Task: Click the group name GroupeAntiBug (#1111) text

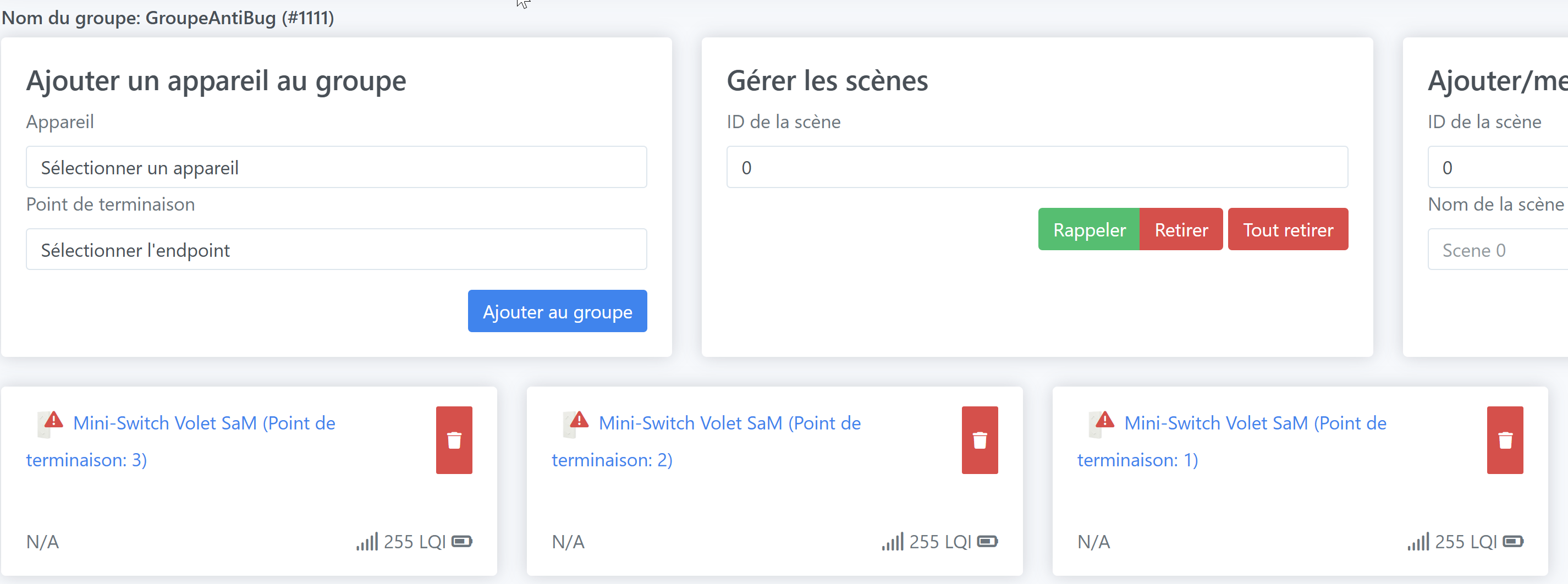Action: click(240, 18)
